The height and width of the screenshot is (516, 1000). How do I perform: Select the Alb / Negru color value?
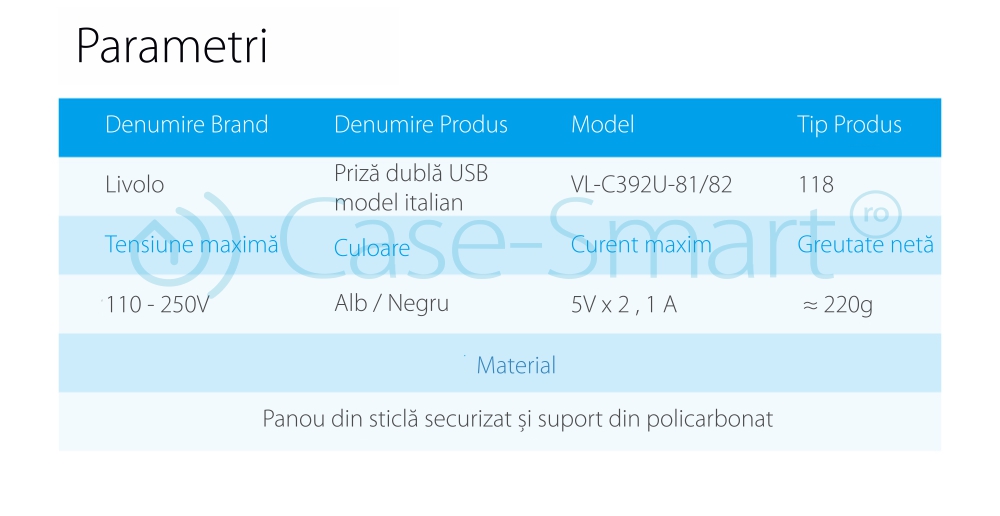point(391,304)
